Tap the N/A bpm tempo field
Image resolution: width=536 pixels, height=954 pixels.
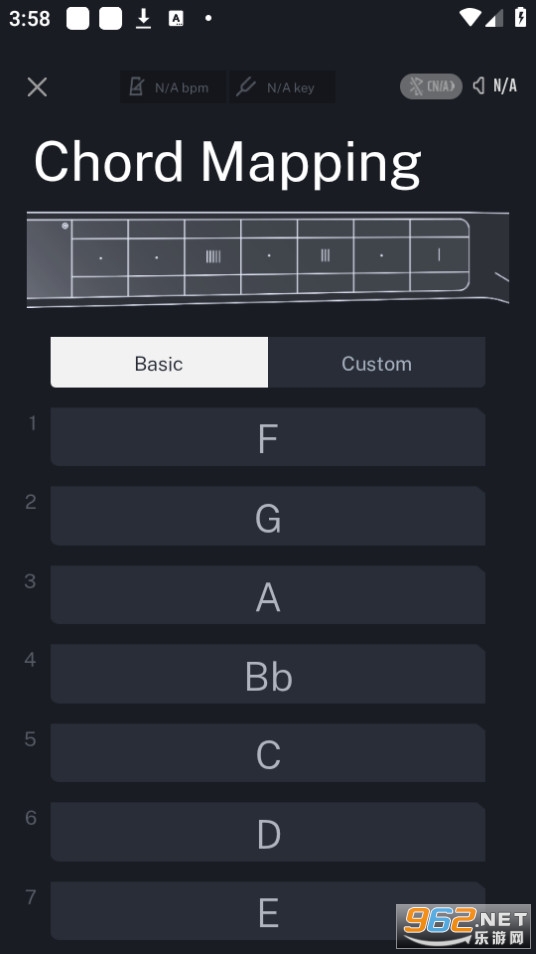(x=173, y=87)
